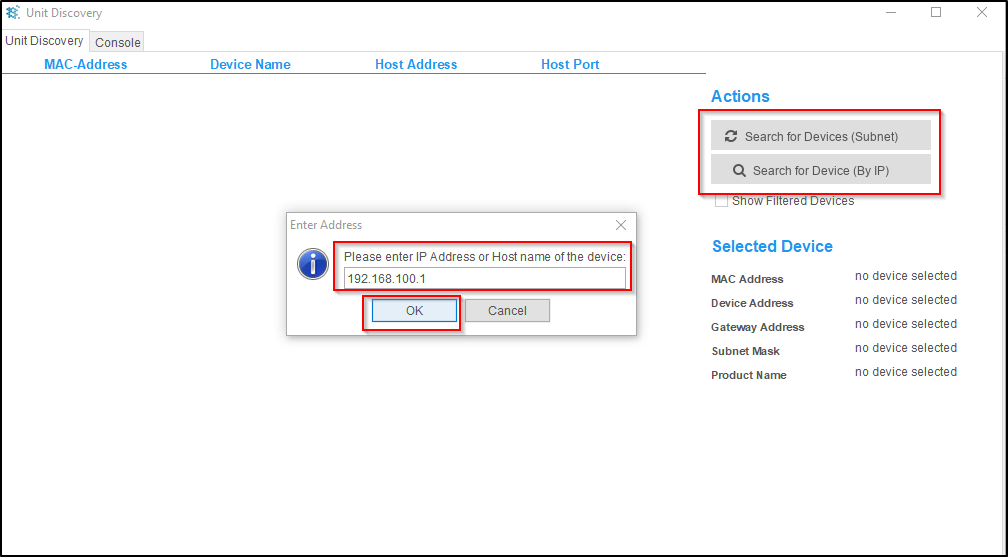Viewport: 1008px width, 557px height.
Task: Sort by the MAC-Address column header
Action: pos(86,64)
